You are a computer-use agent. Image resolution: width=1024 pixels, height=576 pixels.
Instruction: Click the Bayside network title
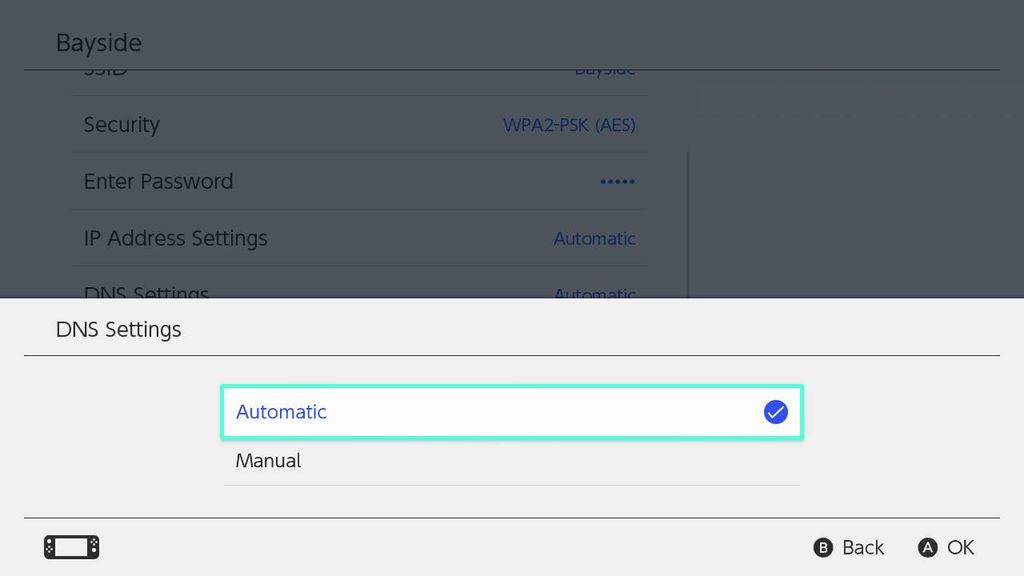98,42
